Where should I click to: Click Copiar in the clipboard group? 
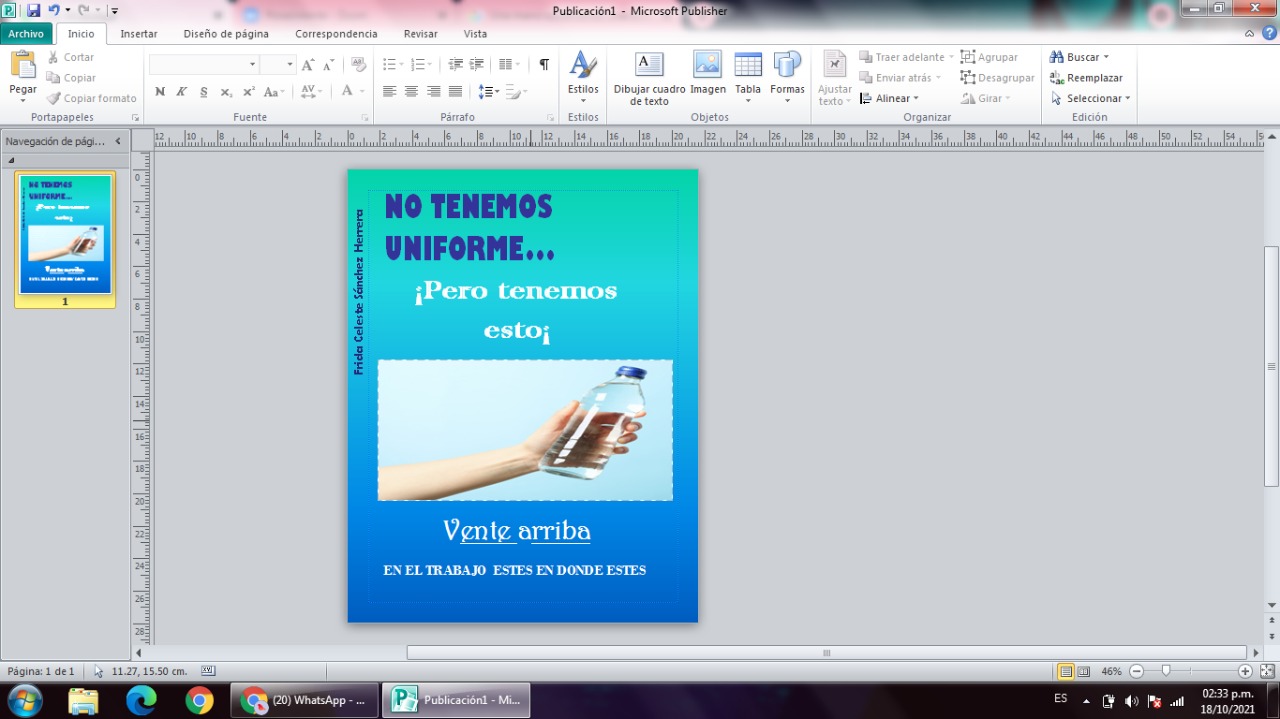point(70,78)
